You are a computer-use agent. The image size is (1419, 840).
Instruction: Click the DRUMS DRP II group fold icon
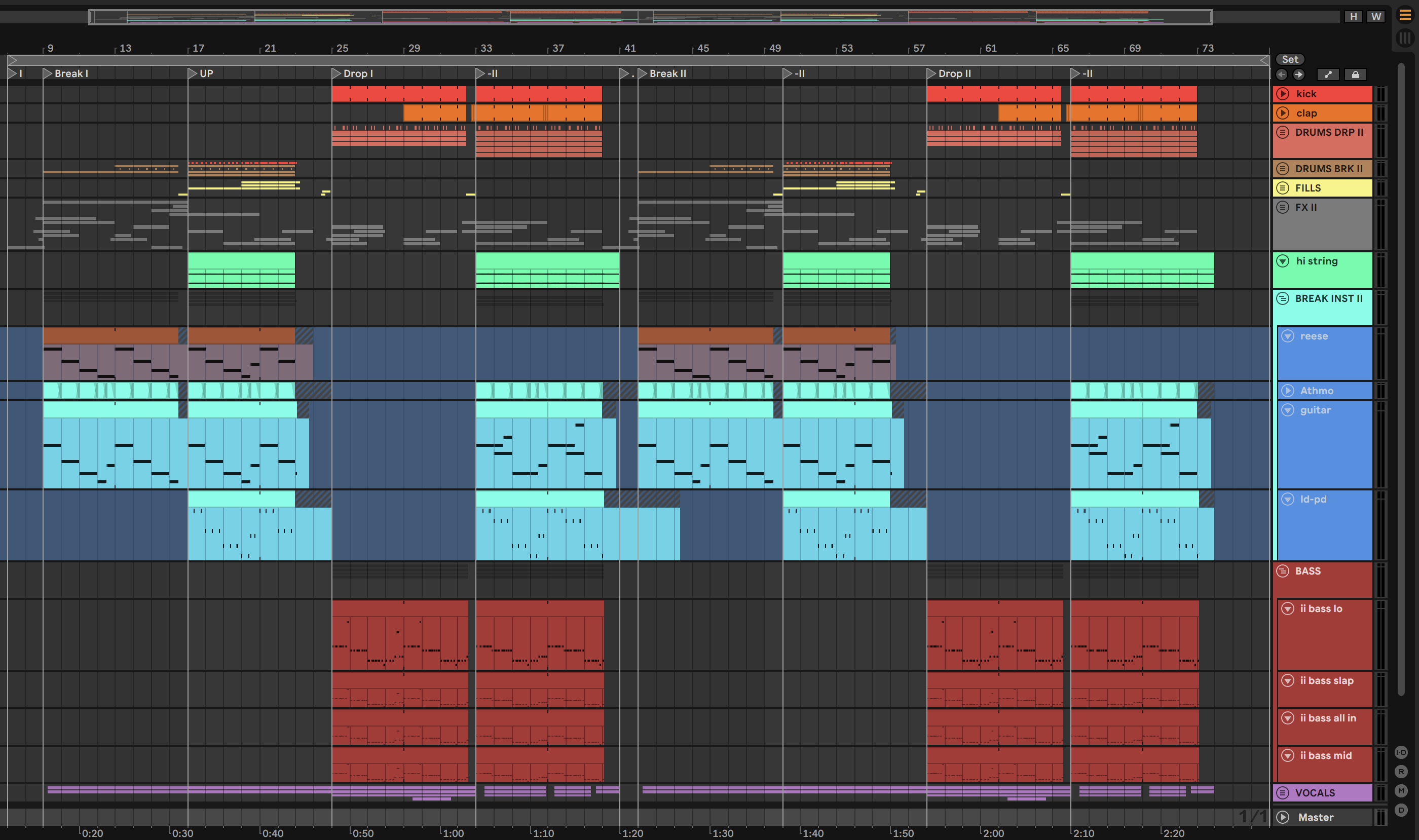coord(1283,132)
